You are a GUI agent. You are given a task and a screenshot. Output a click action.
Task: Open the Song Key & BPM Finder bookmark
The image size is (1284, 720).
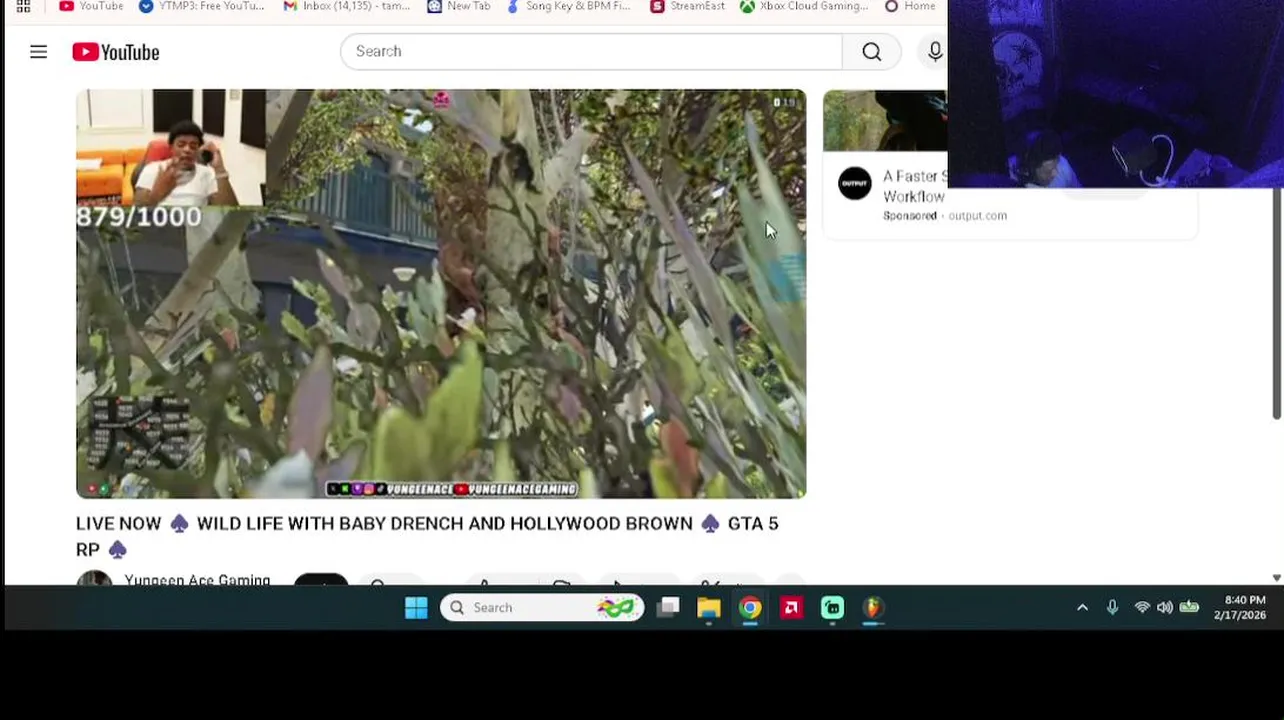(x=568, y=6)
